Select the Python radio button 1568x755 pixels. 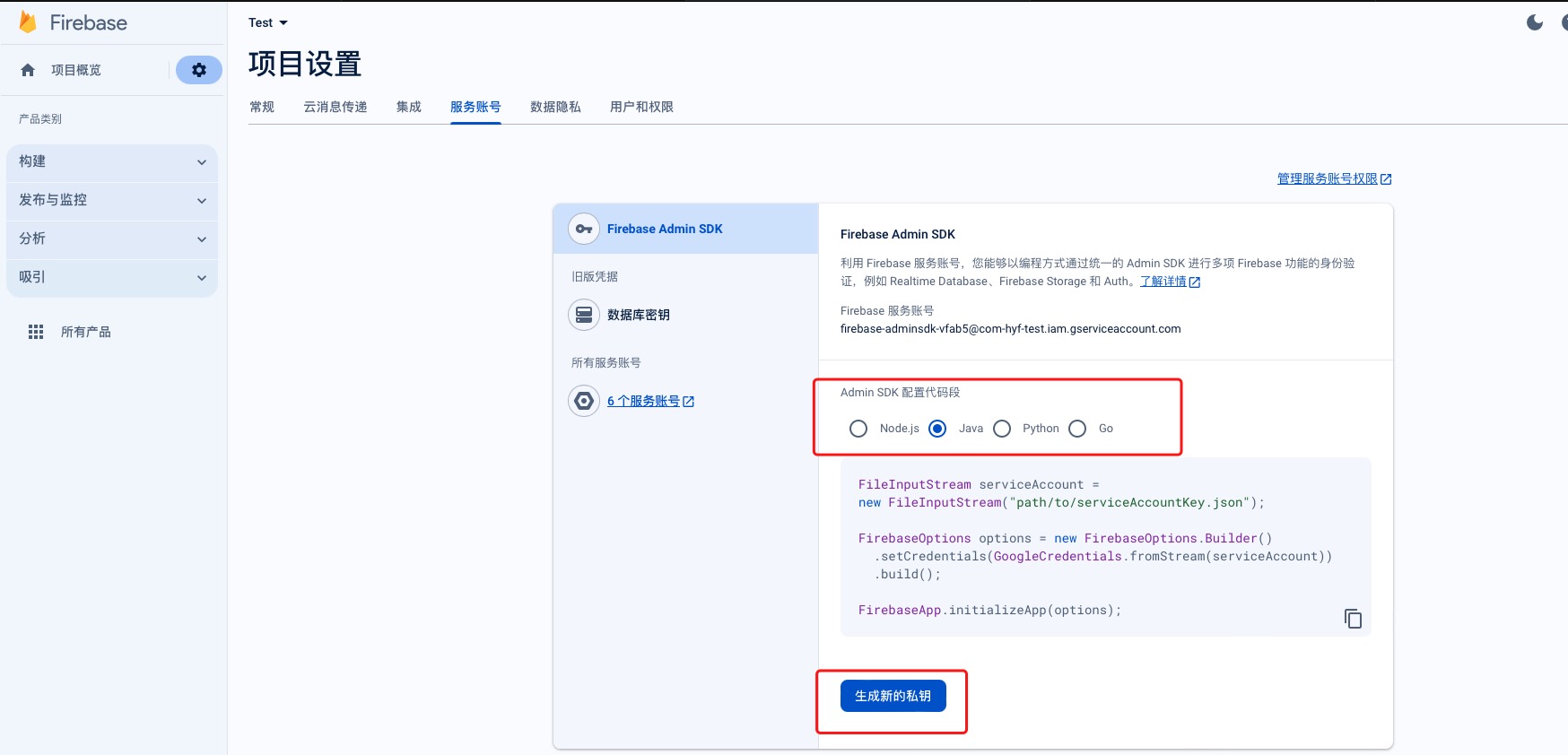(x=1002, y=429)
